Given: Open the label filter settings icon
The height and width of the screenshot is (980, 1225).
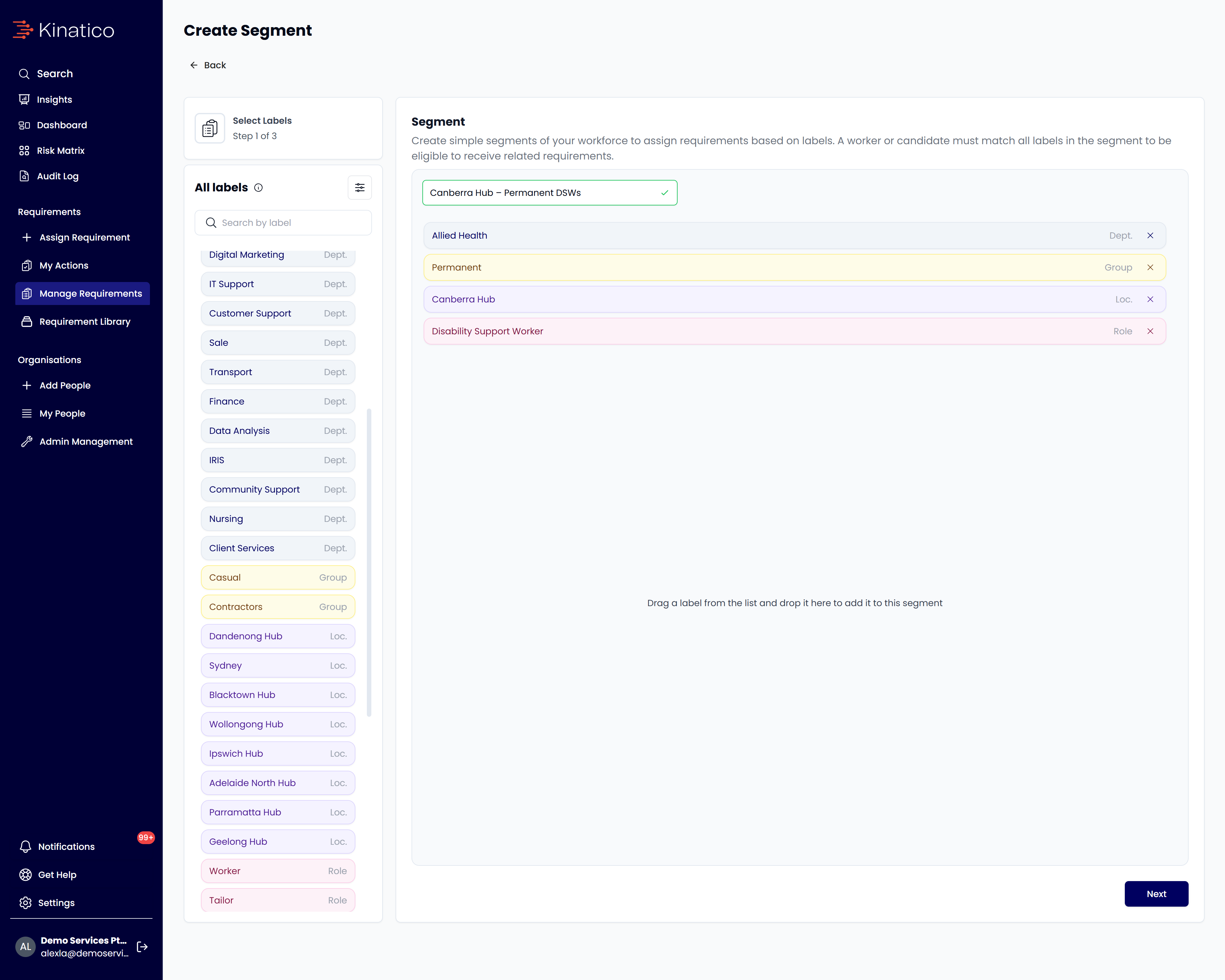Looking at the screenshot, I should coord(360,188).
